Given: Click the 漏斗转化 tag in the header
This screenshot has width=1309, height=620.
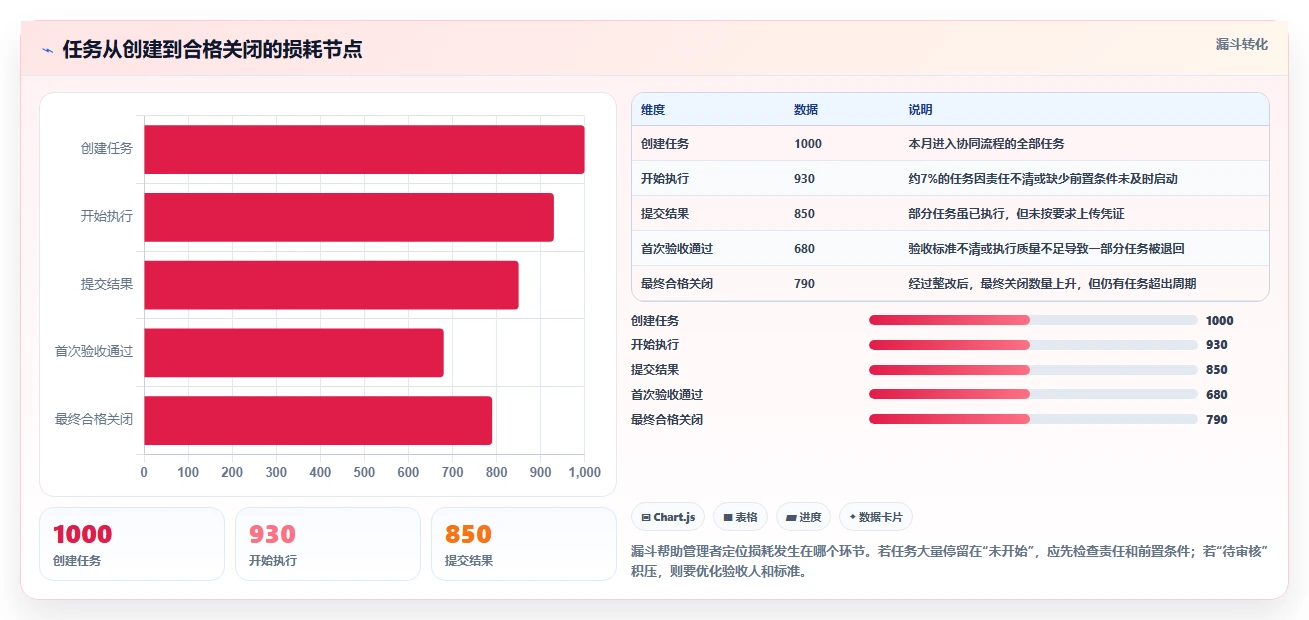Looking at the screenshot, I should [1242, 44].
